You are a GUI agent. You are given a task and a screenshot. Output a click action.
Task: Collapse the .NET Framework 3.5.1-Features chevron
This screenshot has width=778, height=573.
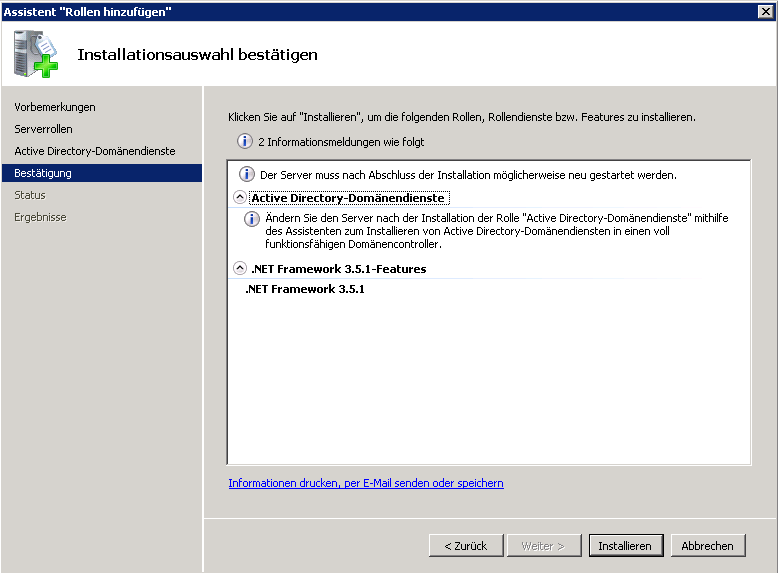click(x=239, y=268)
